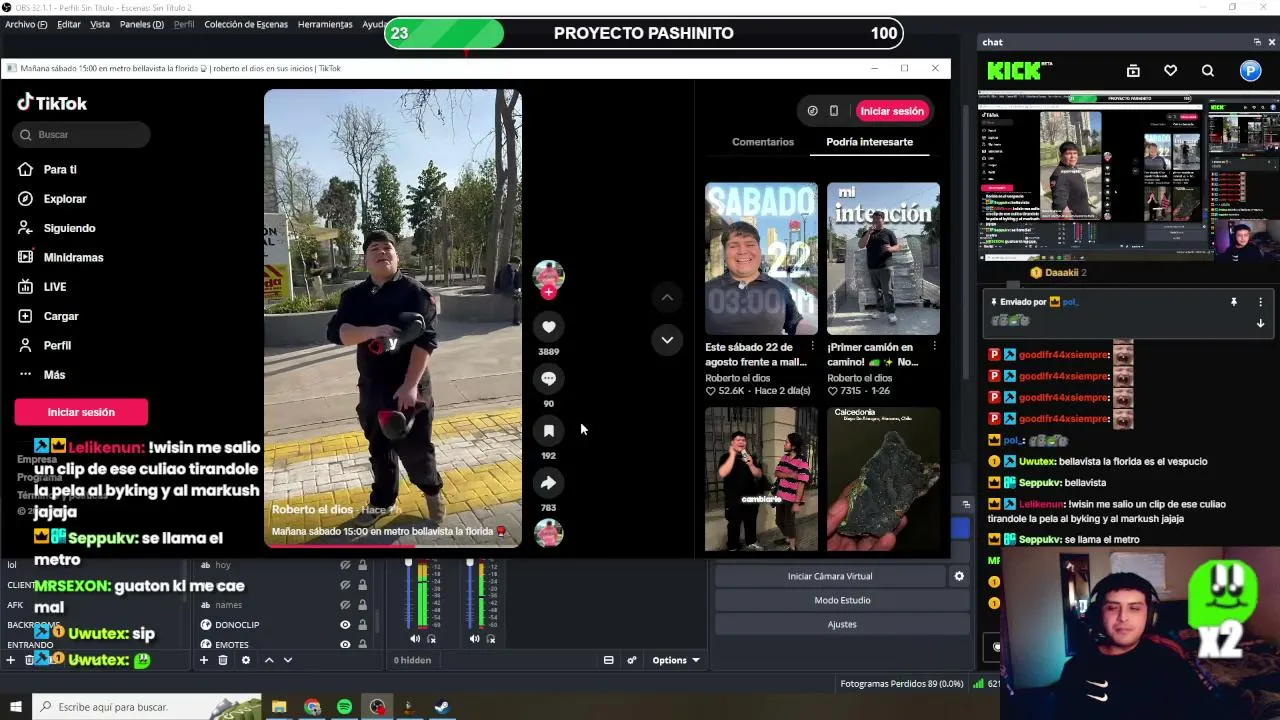Open Explorar in TikTok sidebar
Viewport: 1280px width, 720px height.
(x=65, y=199)
